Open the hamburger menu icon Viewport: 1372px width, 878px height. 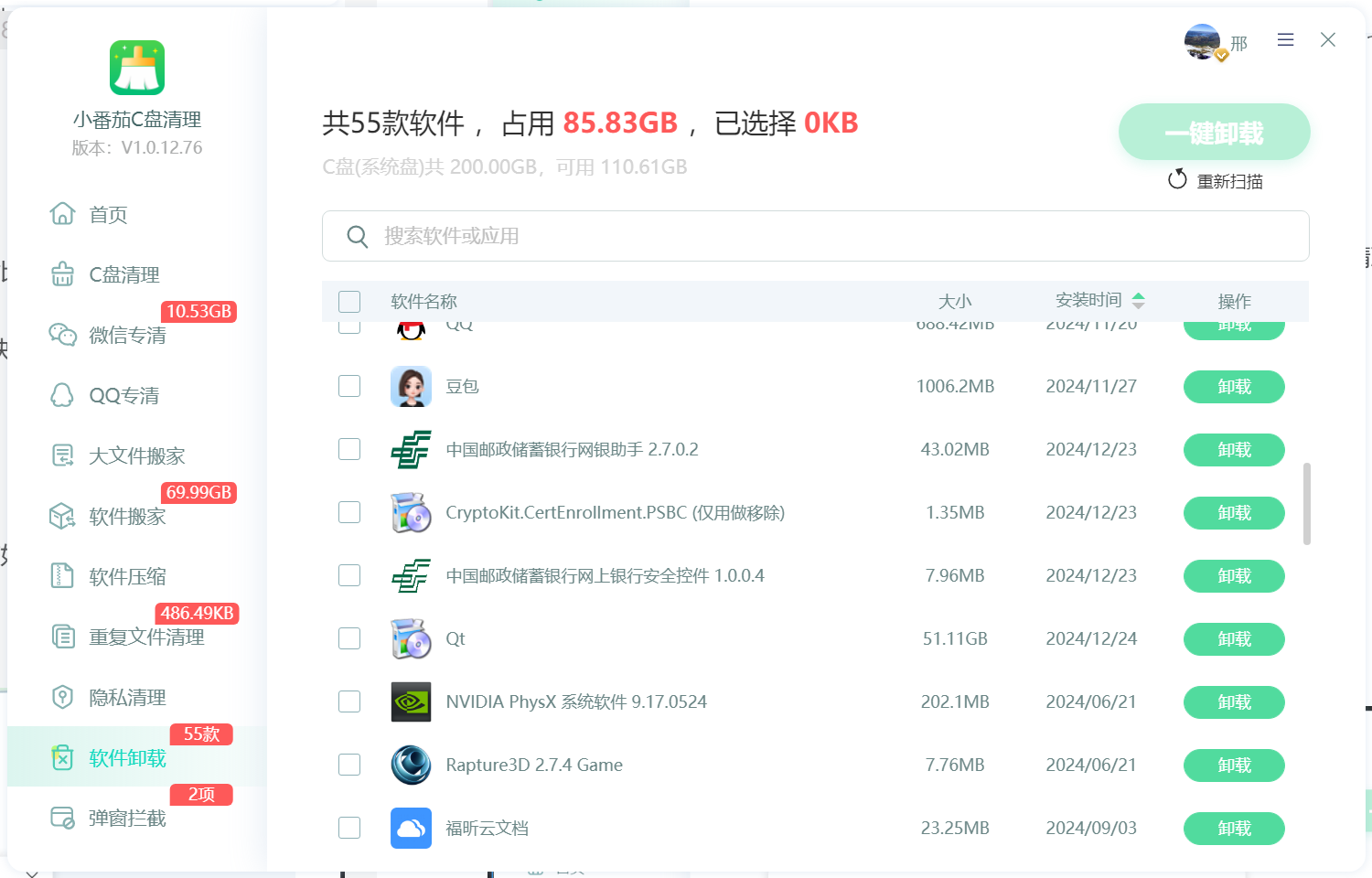click(x=1285, y=40)
